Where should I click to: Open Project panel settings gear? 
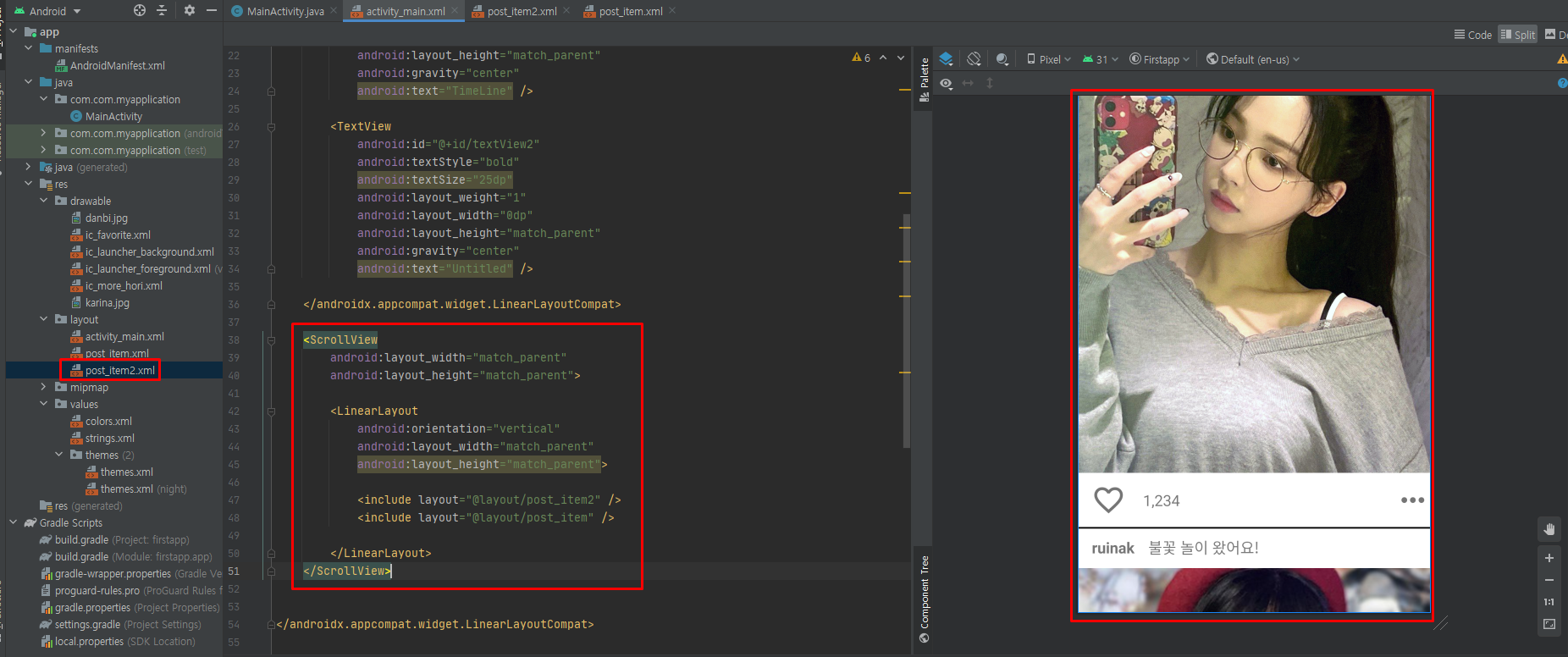(189, 10)
